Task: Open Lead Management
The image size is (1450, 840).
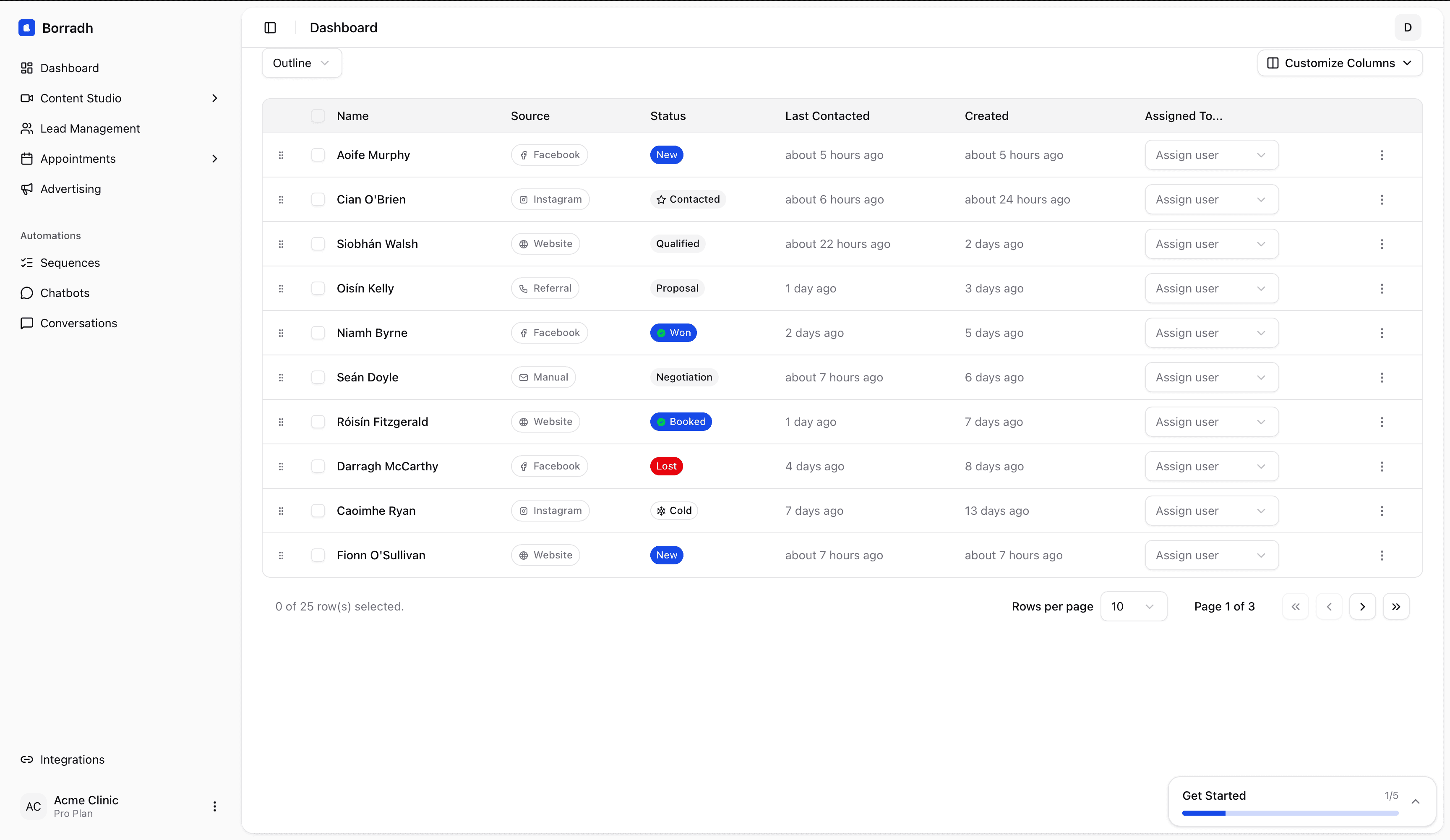Action: click(x=90, y=128)
